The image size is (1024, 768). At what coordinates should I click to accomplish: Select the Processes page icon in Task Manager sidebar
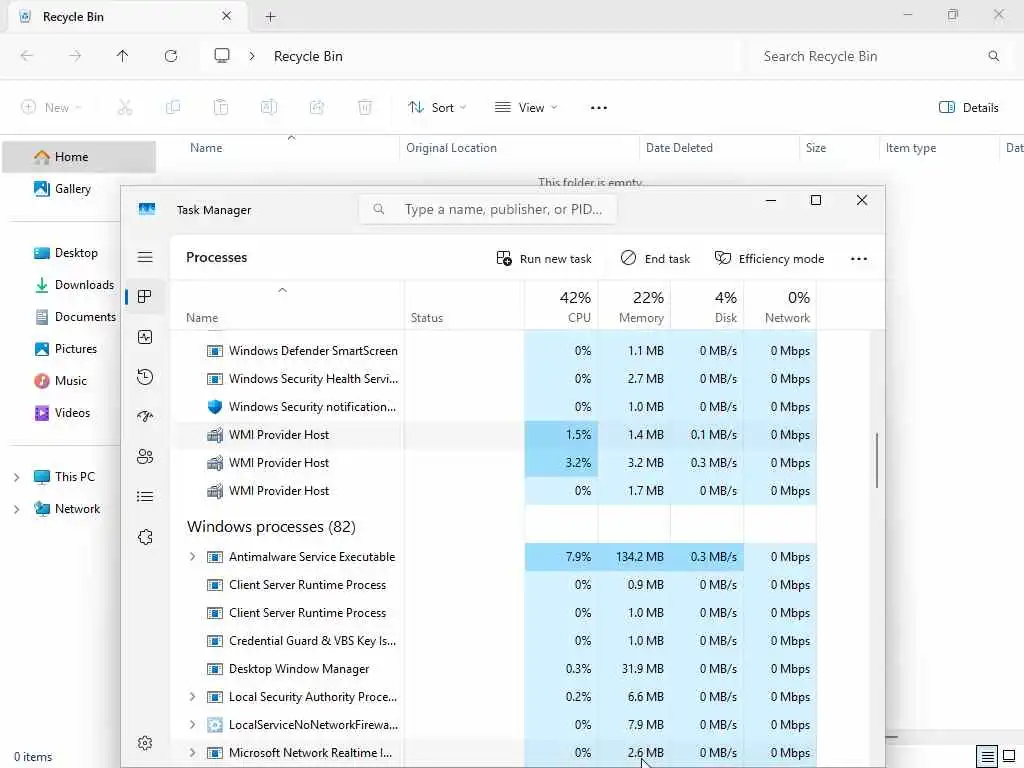click(x=145, y=297)
